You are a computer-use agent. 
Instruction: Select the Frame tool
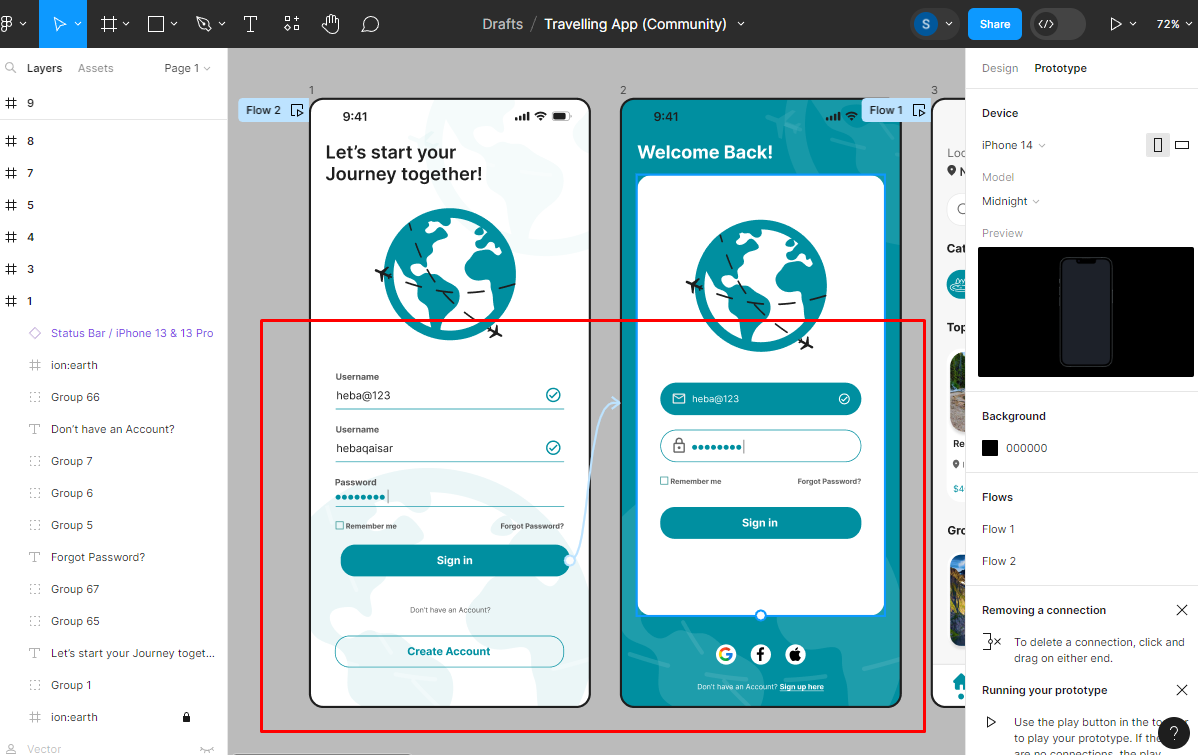click(109, 24)
